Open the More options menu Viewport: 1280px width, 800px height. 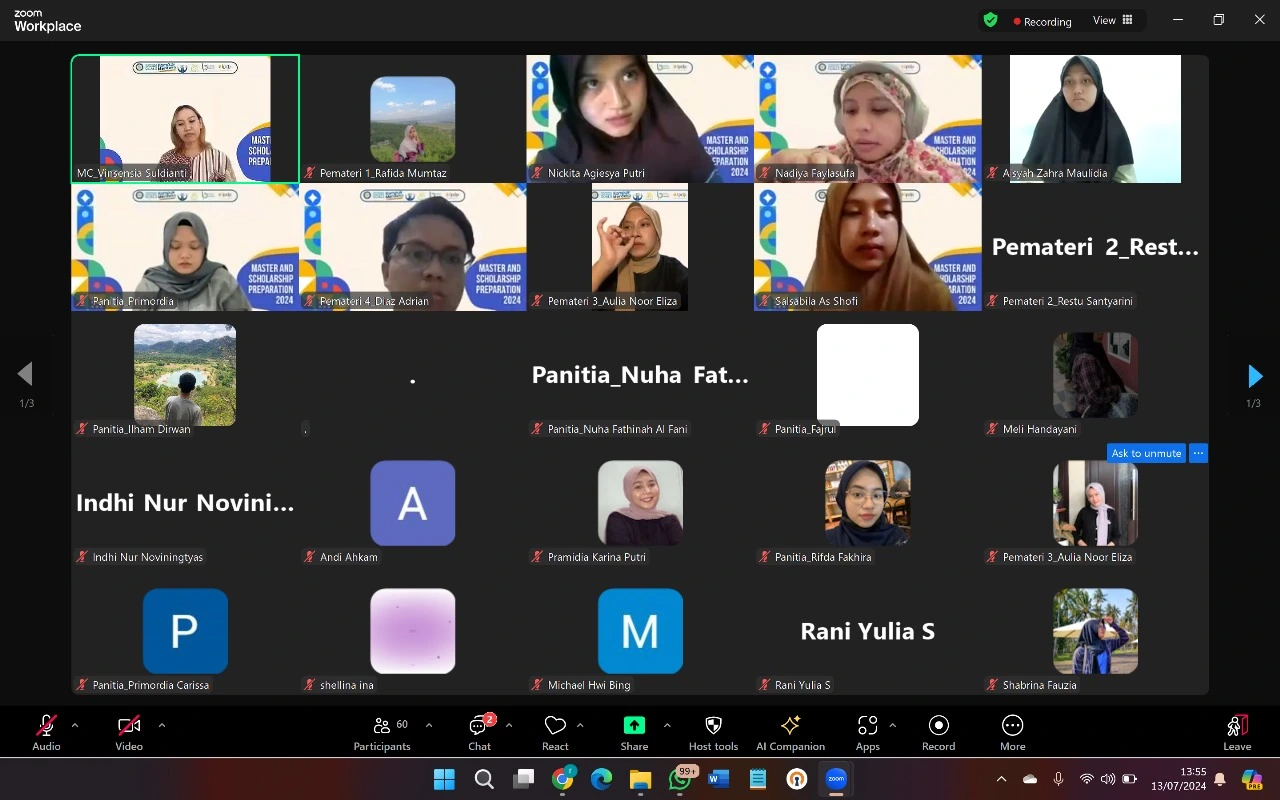click(1012, 731)
